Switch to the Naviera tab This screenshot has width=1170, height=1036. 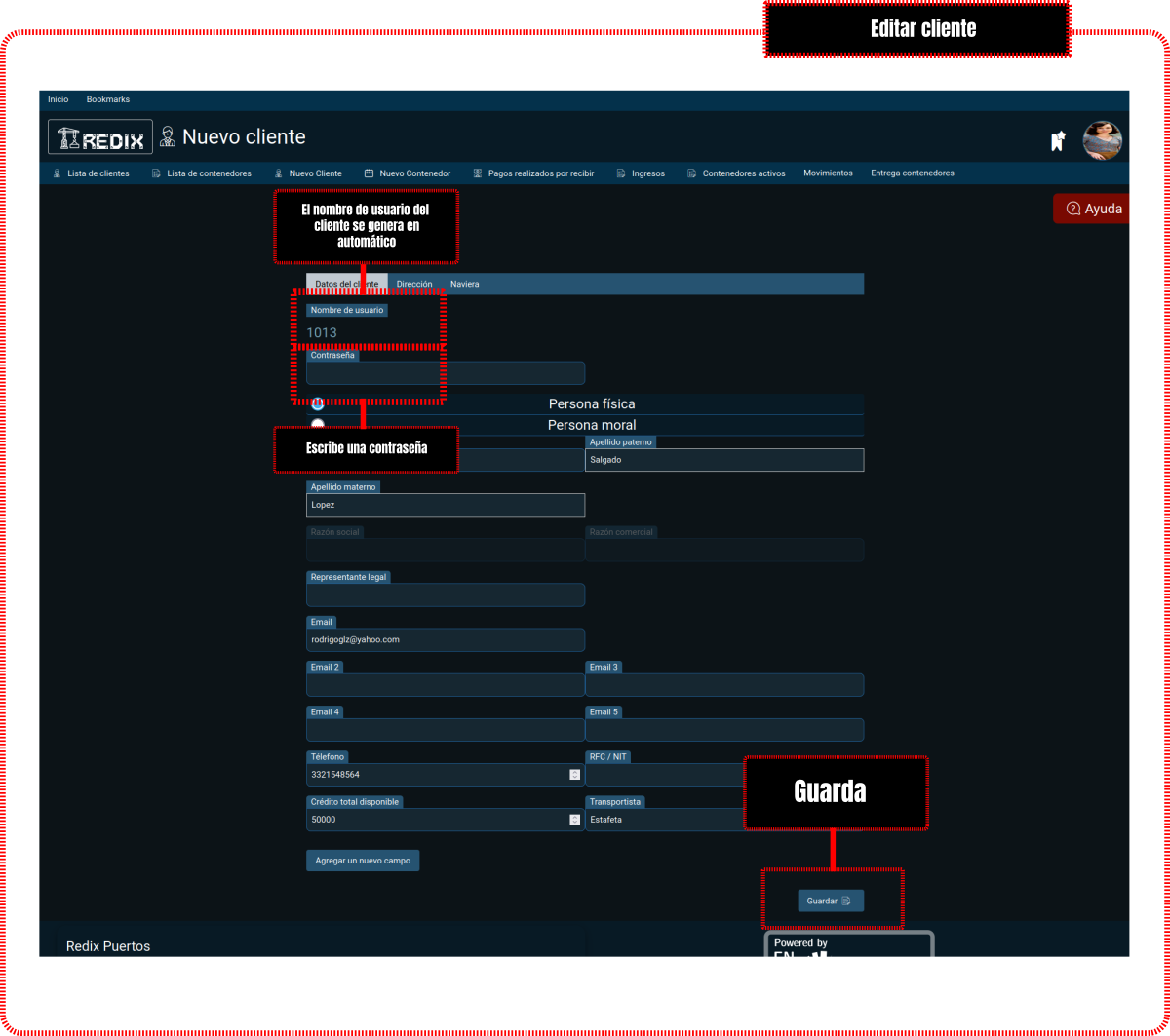tap(464, 284)
